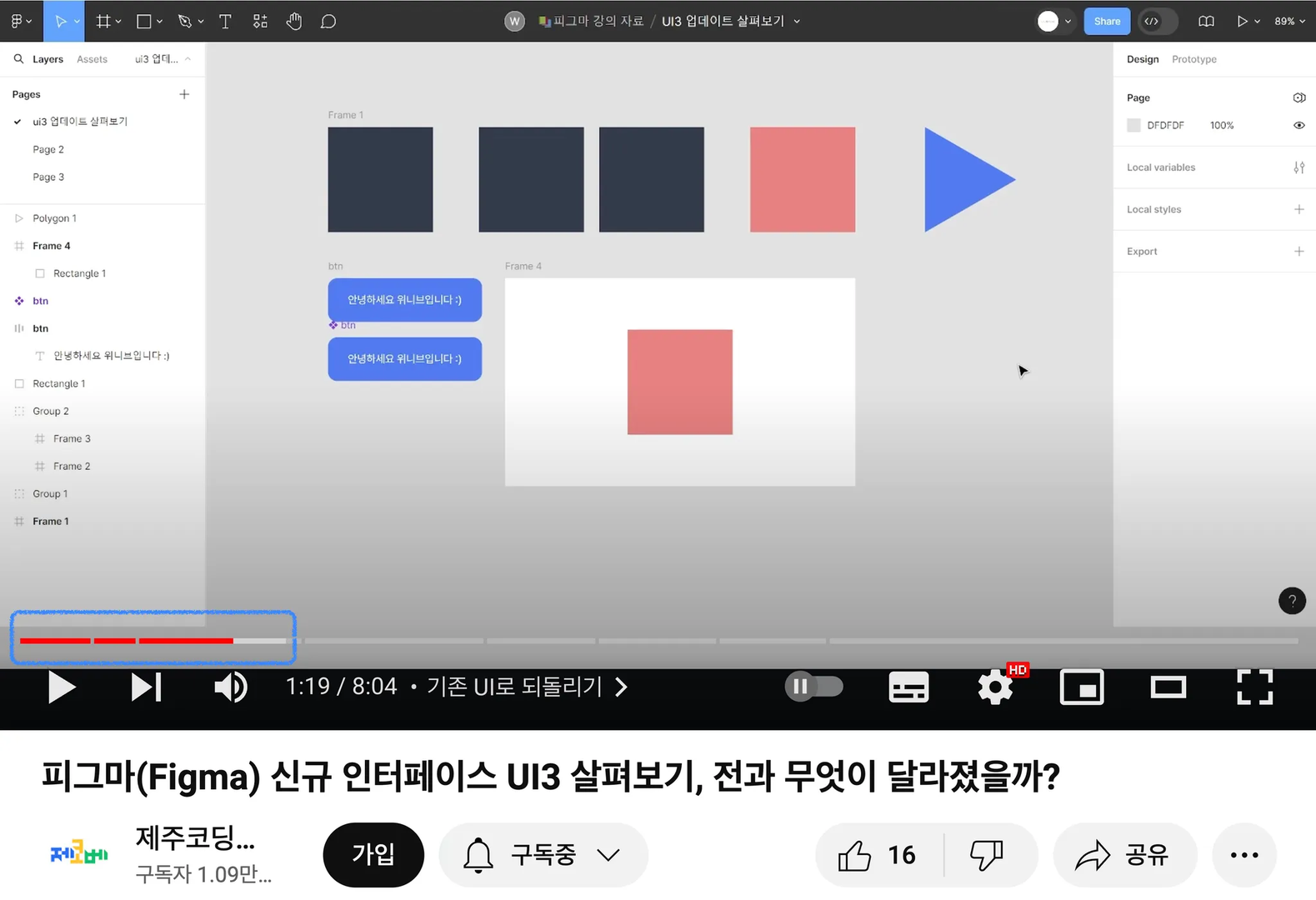Click the 100% page opacity field
1316x900 pixels.
pos(1222,125)
